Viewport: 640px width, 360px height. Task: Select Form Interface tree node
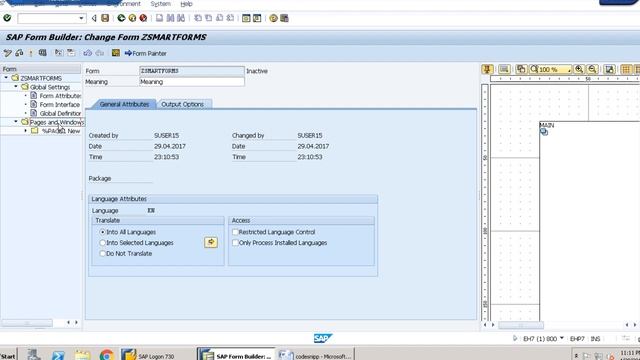pos(59,104)
